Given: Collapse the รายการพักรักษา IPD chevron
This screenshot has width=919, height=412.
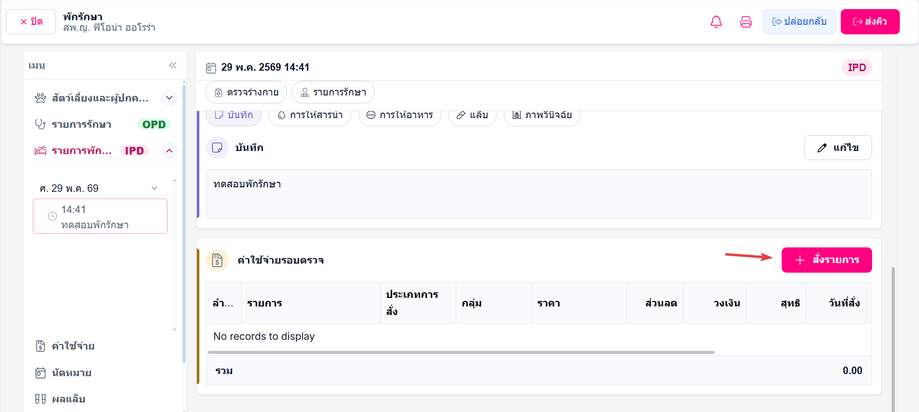Looking at the screenshot, I should (169, 151).
